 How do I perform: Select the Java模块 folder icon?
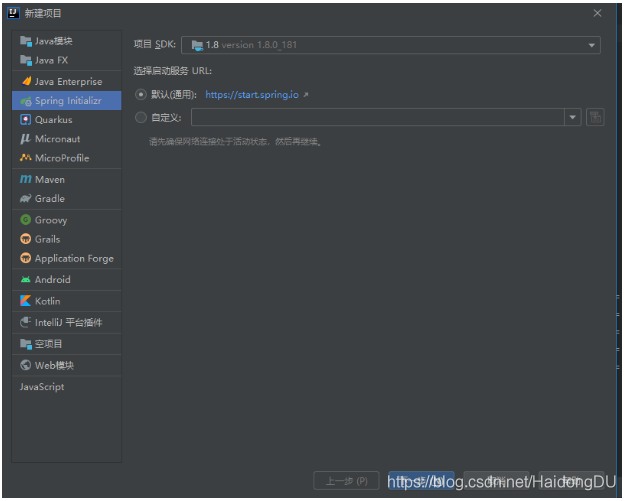coord(26,41)
